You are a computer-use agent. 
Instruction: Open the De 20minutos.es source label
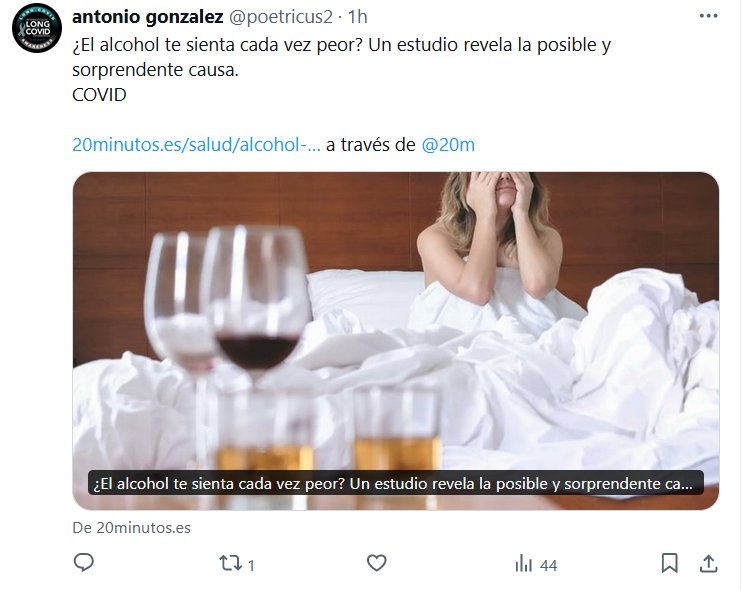pyautogui.click(x=132, y=528)
